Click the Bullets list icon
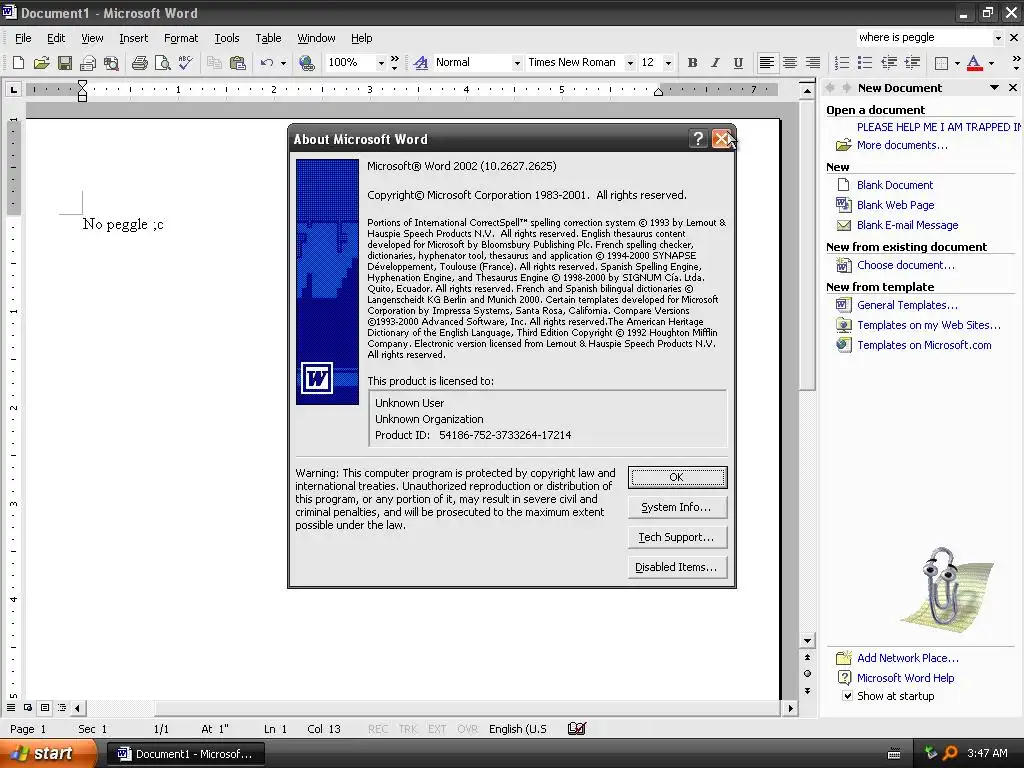Screen dimensions: 1024x768 [865, 63]
